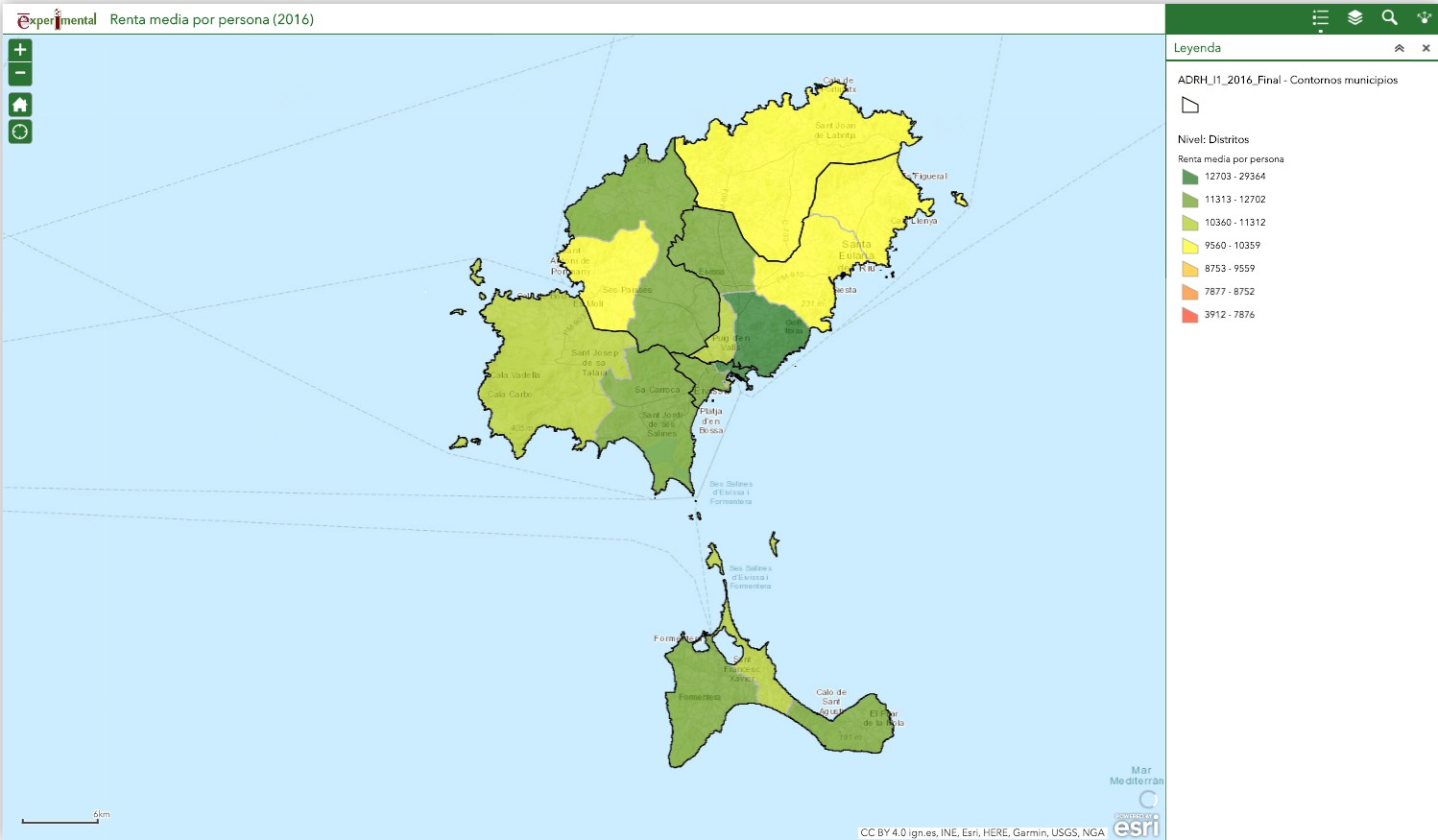This screenshot has width=1438, height=840.
Task: Click the 7877 - 8752 orange swatch
Action: (x=1190, y=292)
